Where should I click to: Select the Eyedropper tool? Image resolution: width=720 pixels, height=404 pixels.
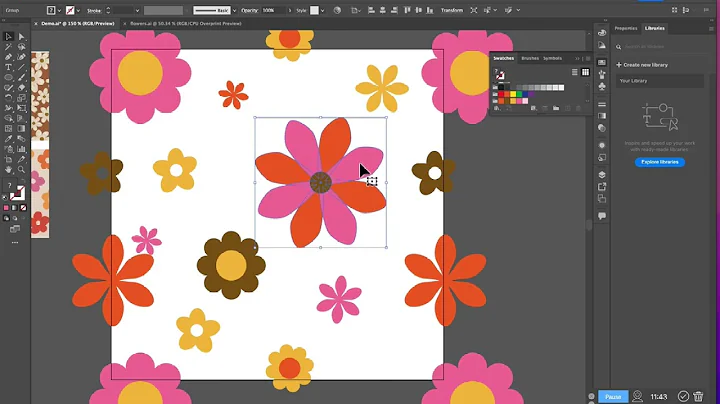(x=8, y=139)
